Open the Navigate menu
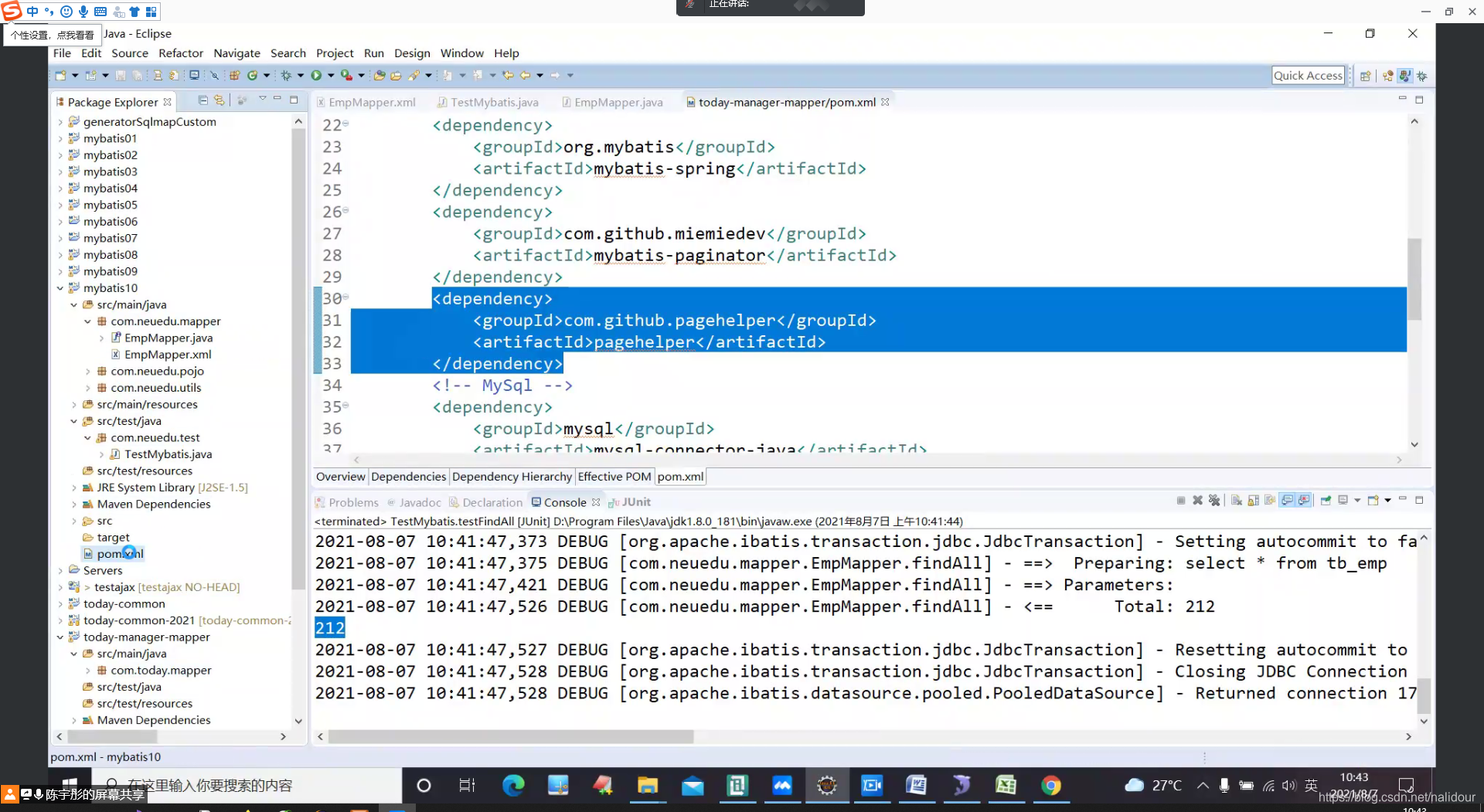The image size is (1484, 812). pos(237,53)
